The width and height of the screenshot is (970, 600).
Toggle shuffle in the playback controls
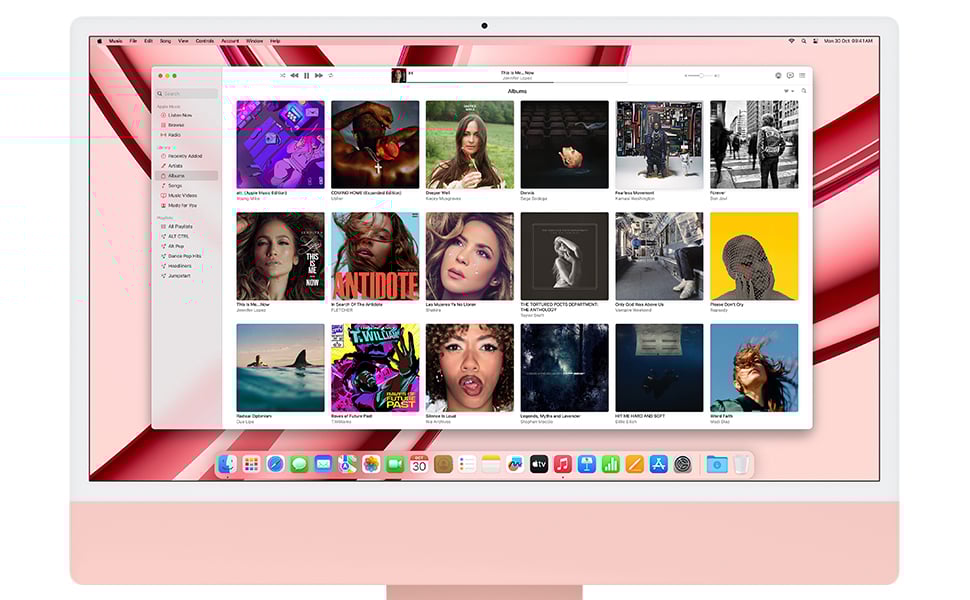point(283,75)
